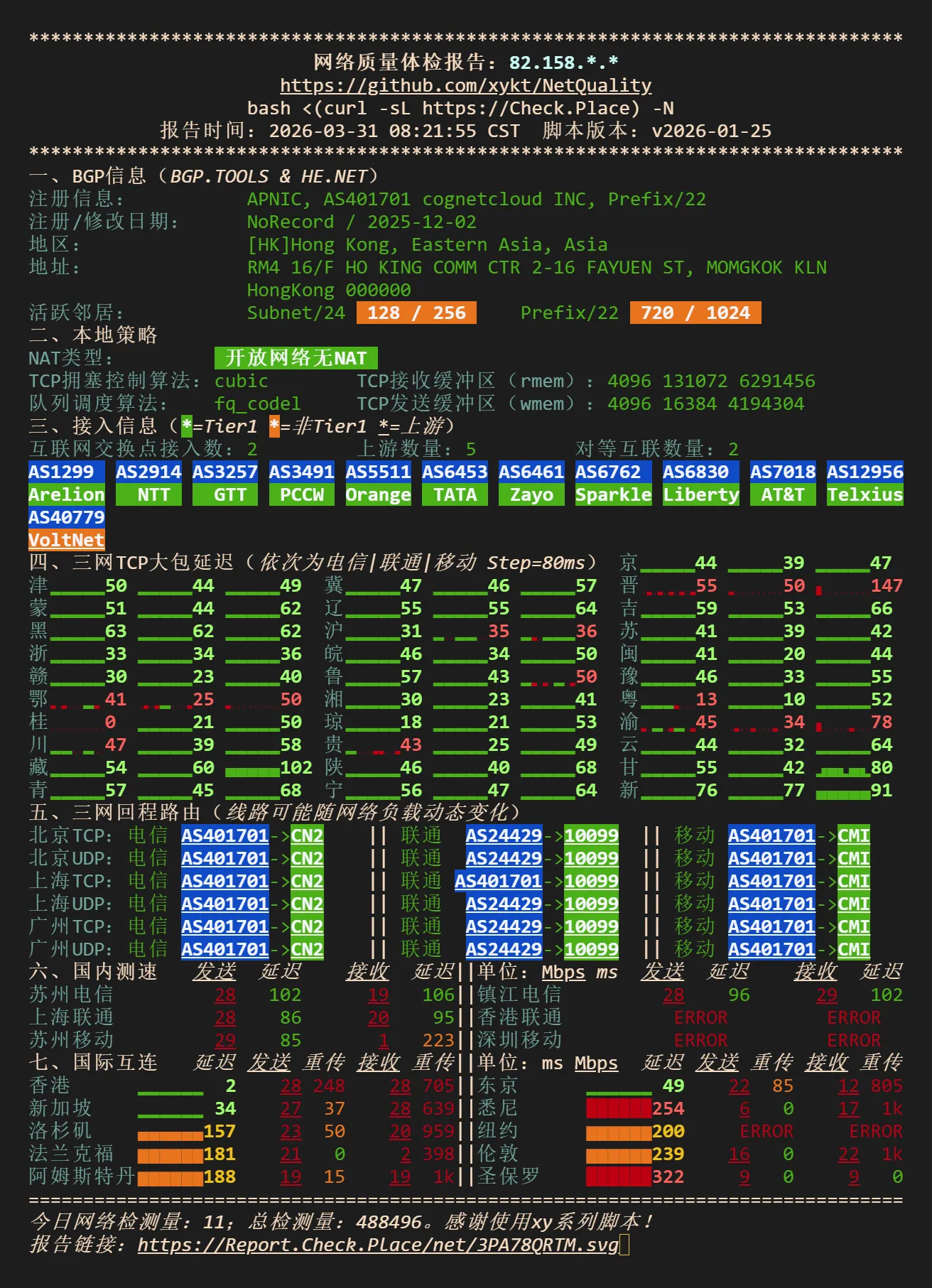The width and height of the screenshot is (932, 1288).
Task: Click the AS6453 TATA badge
Action: [x=455, y=483]
